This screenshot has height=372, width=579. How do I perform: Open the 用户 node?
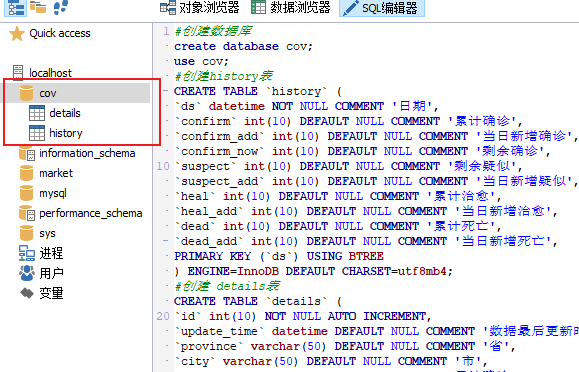pos(51,273)
